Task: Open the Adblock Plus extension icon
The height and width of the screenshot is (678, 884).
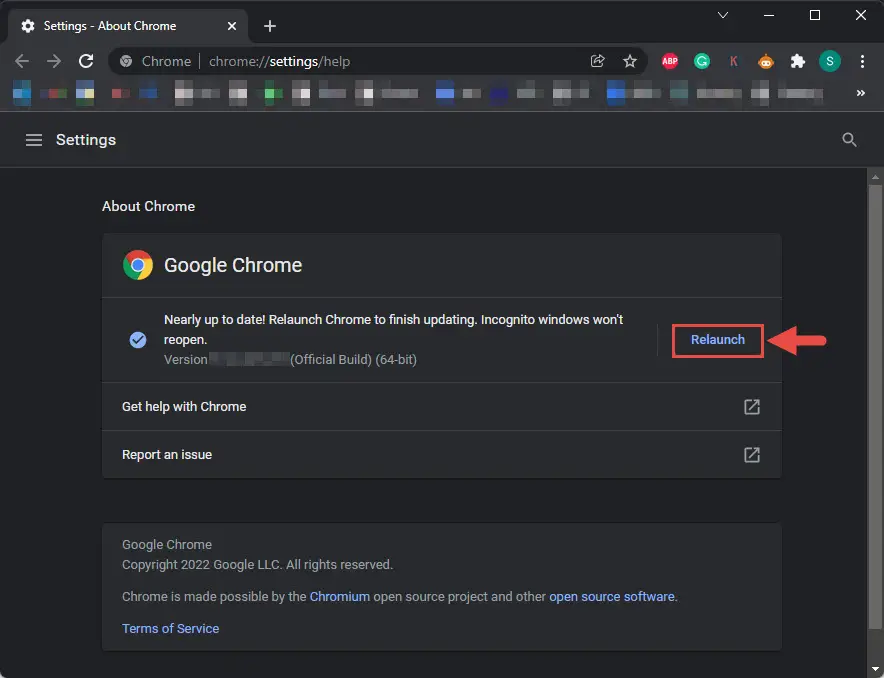Action: point(669,61)
